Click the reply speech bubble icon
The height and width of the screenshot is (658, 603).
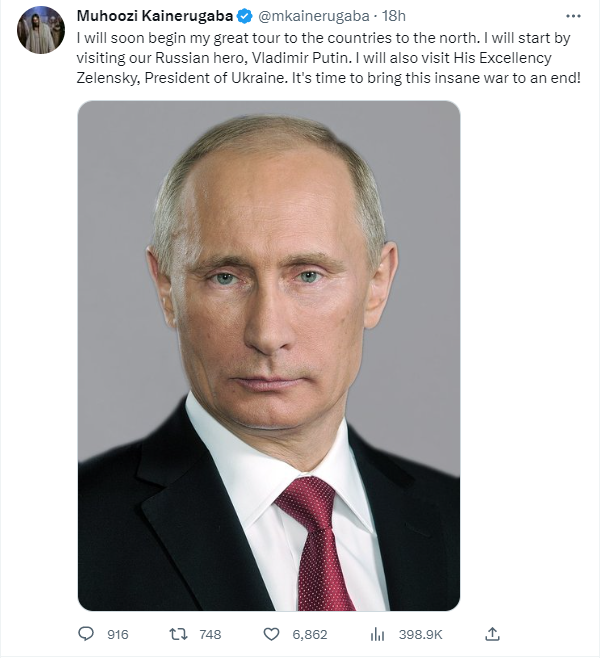tap(86, 634)
